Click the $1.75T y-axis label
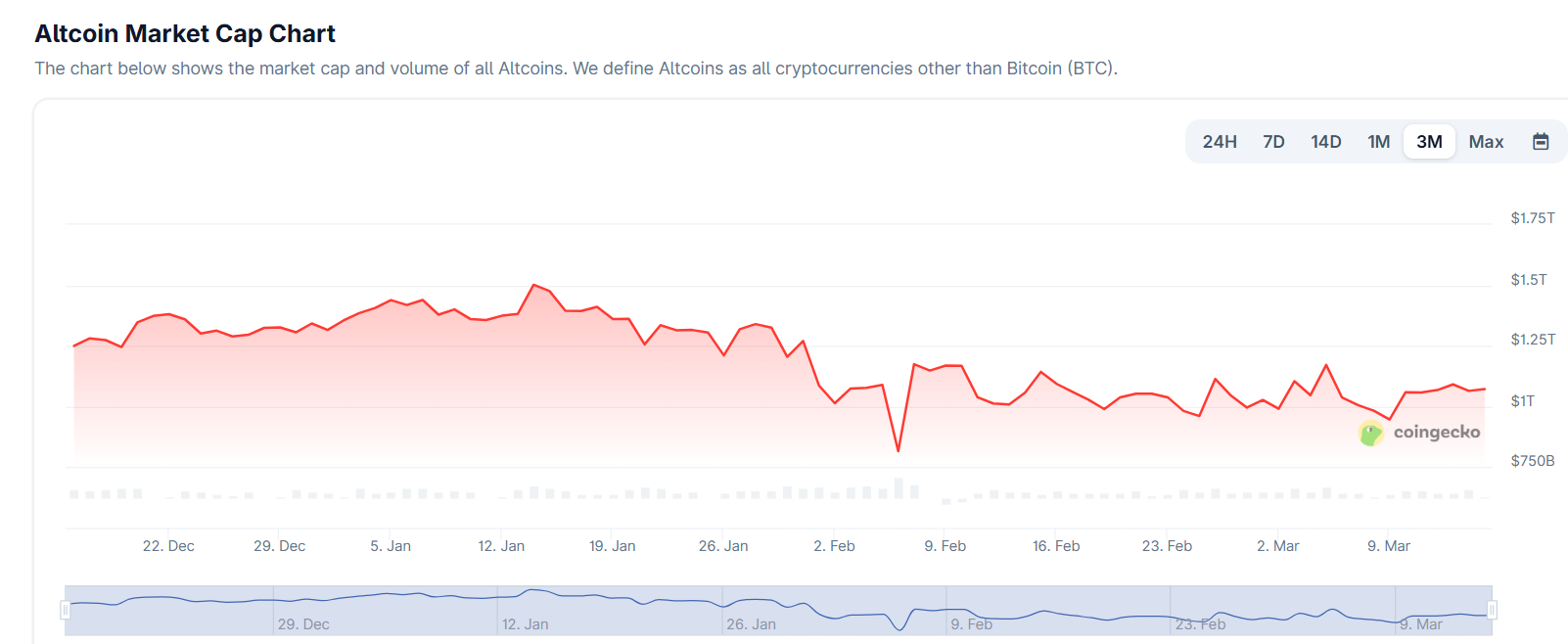Screen dimensions: 1568x644 click(1532, 218)
